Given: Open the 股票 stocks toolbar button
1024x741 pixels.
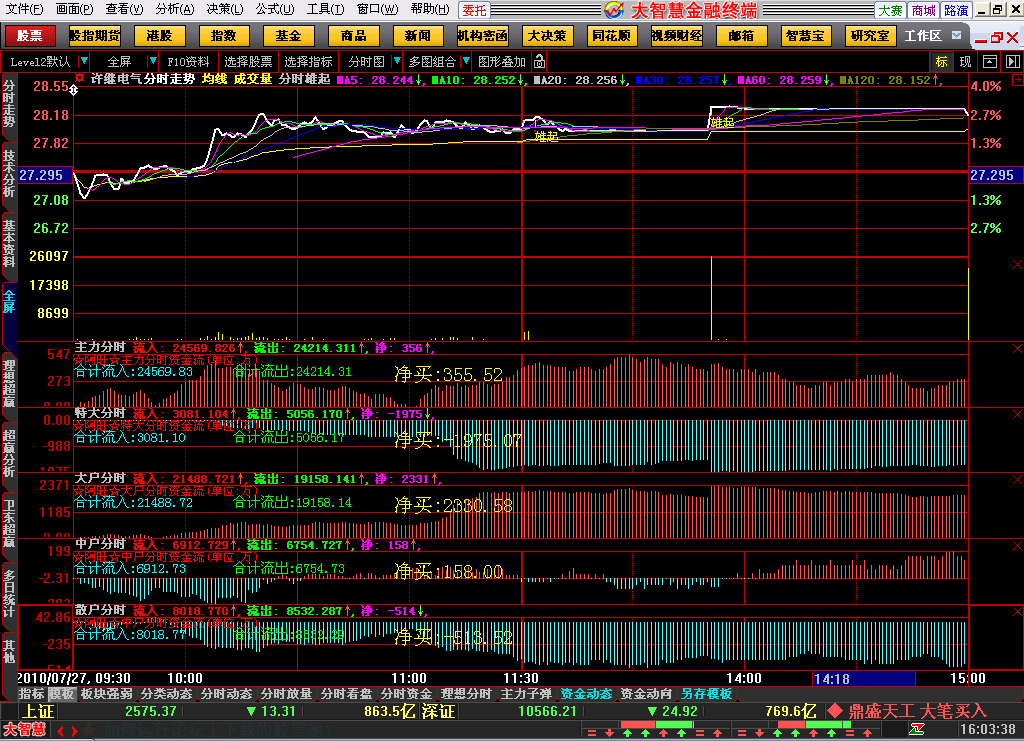Looking at the screenshot, I should [x=29, y=36].
